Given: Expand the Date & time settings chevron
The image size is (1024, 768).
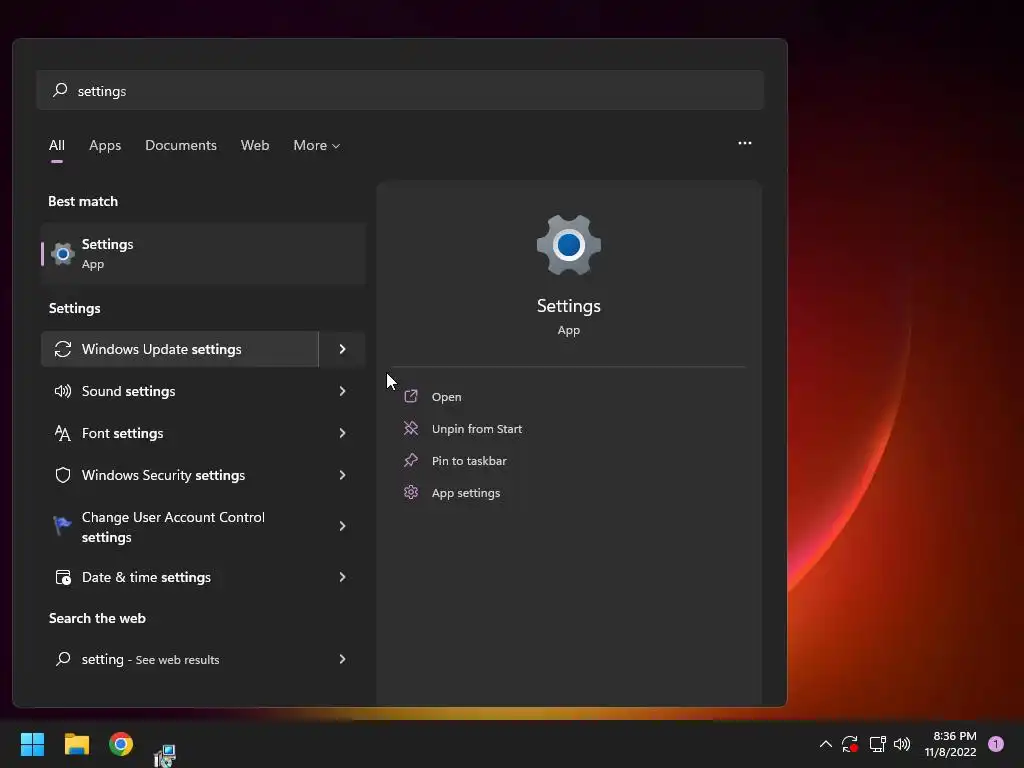Looking at the screenshot, I should pyautogui.click(x=342, y=577).
